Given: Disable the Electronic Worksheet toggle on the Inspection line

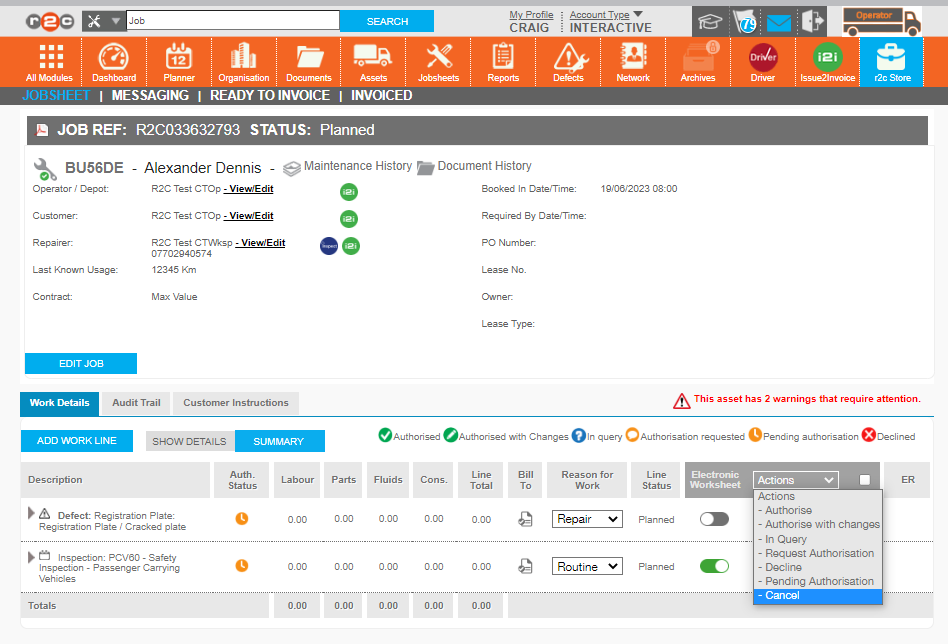Looking at the screenshot, I should 714,565.
